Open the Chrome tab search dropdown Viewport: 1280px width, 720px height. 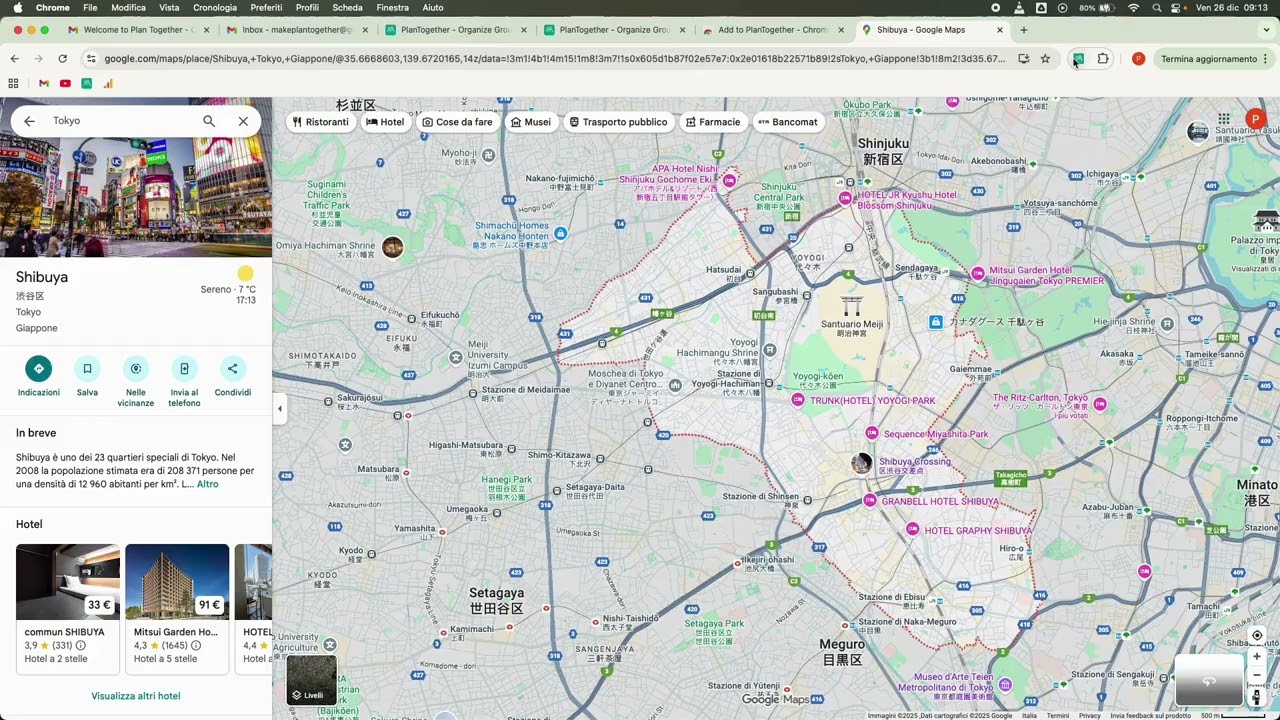(x=1266, y=30)
